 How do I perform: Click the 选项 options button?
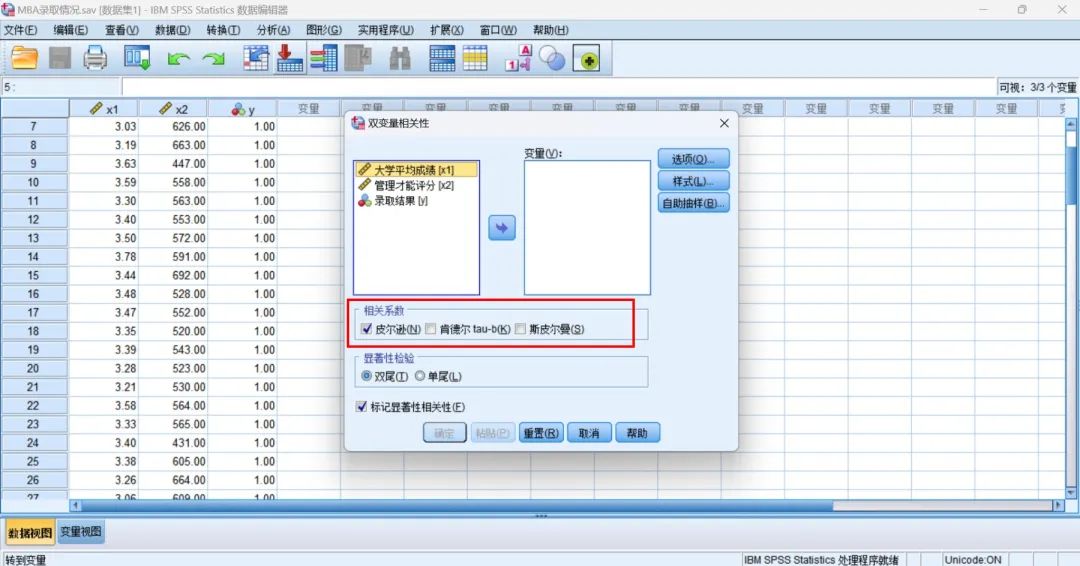pyautogui.click(x=693, y=158)
